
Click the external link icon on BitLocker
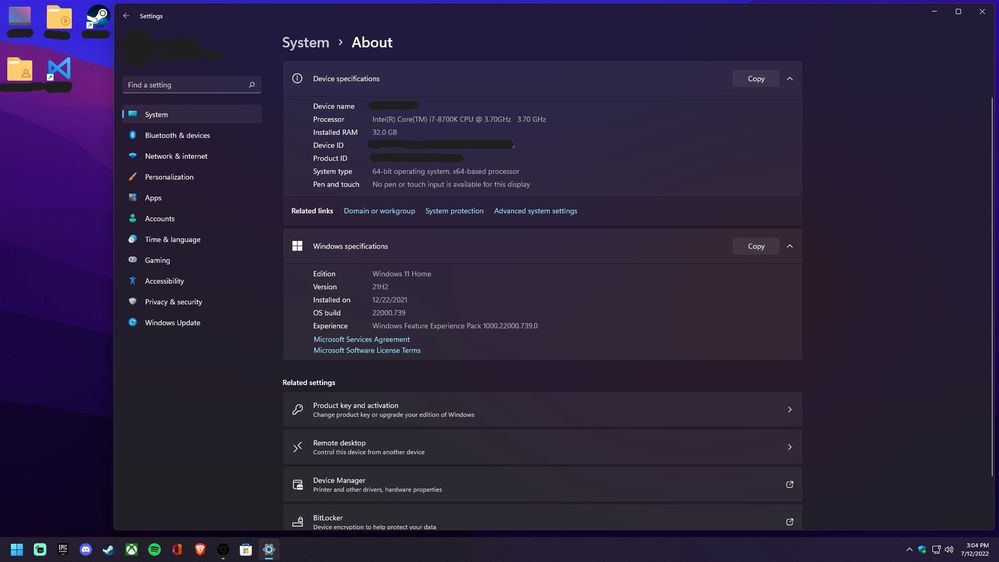tap(789, 522)
